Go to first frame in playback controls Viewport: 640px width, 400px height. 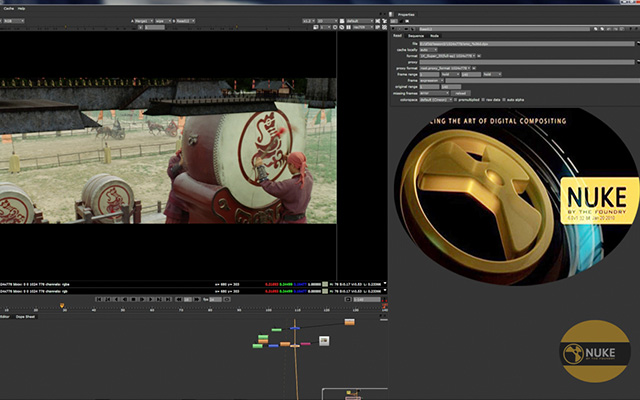click(x=99, y=299)
